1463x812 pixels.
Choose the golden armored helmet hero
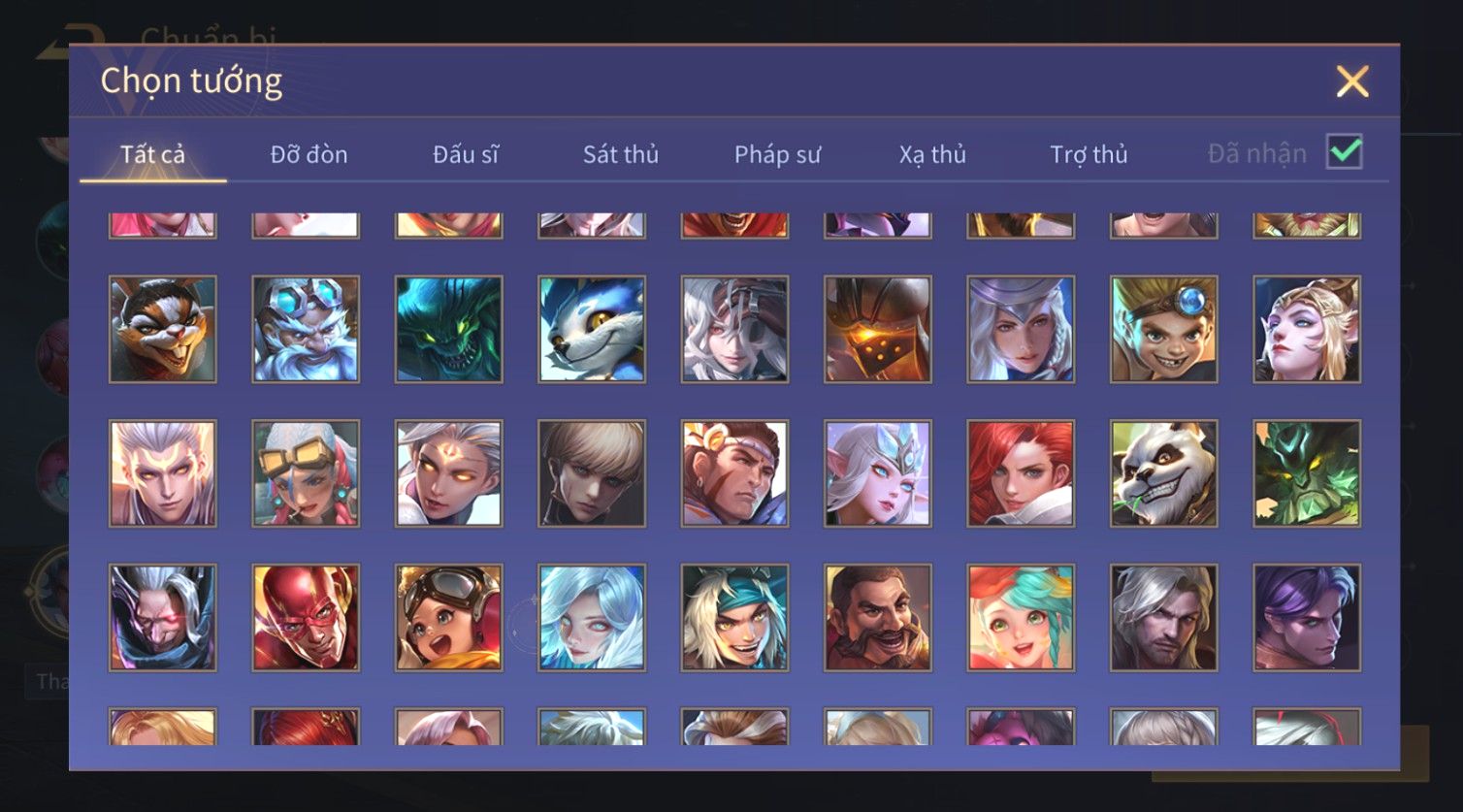pyautogui.click(x=878, y=329)
